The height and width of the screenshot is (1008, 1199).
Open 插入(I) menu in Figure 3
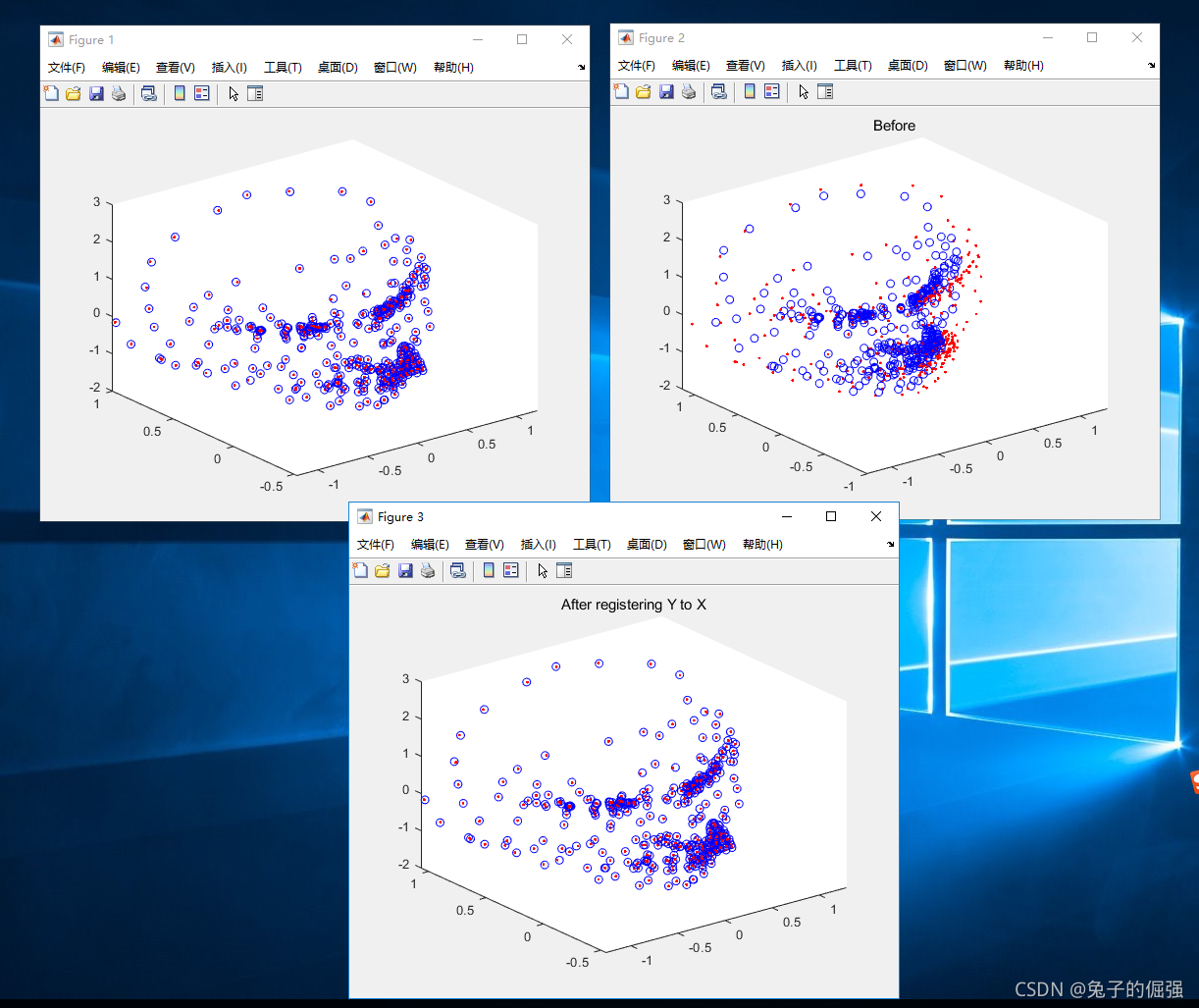[539, 545]
